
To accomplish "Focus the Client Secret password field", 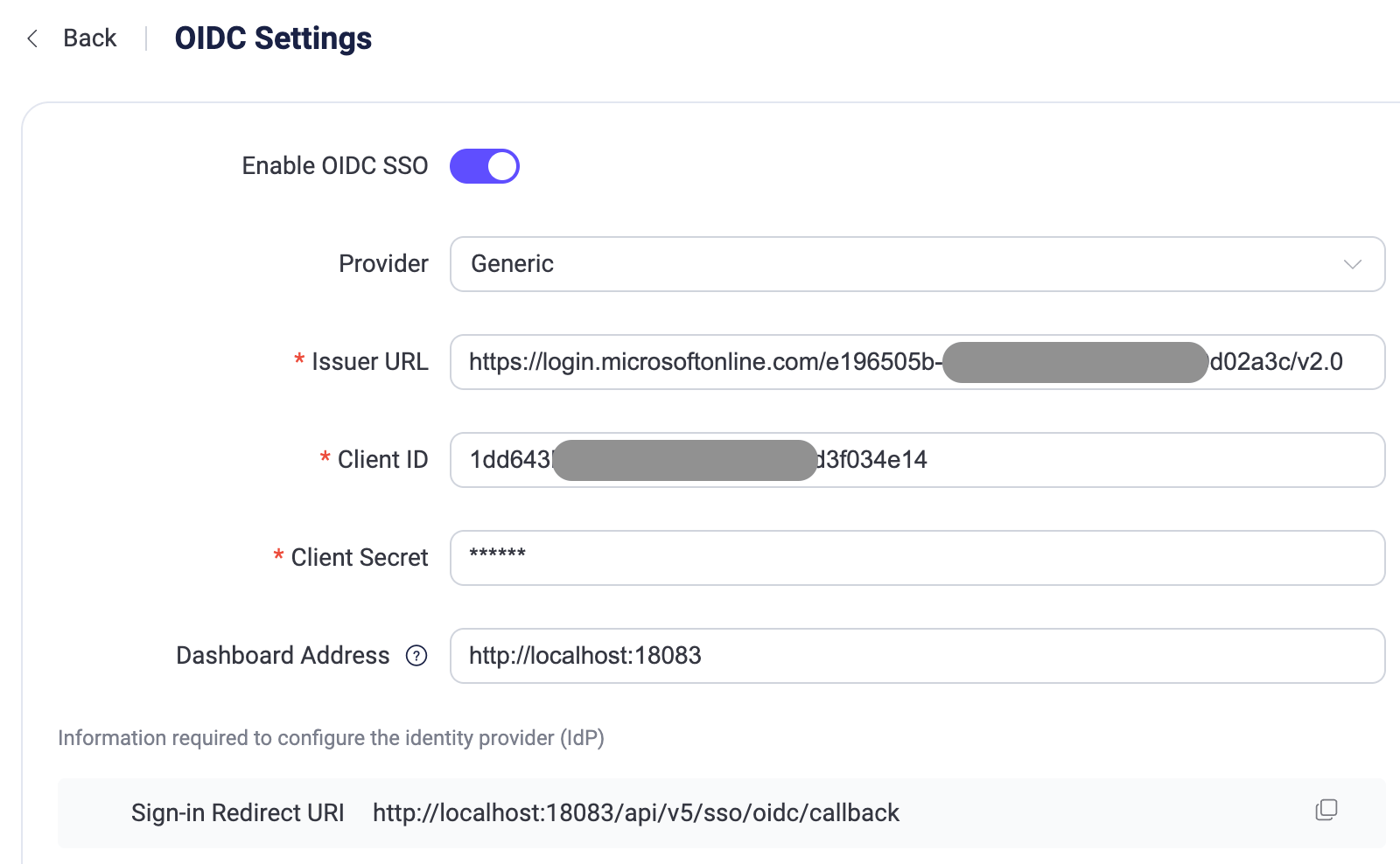I will tap(875, 558).
